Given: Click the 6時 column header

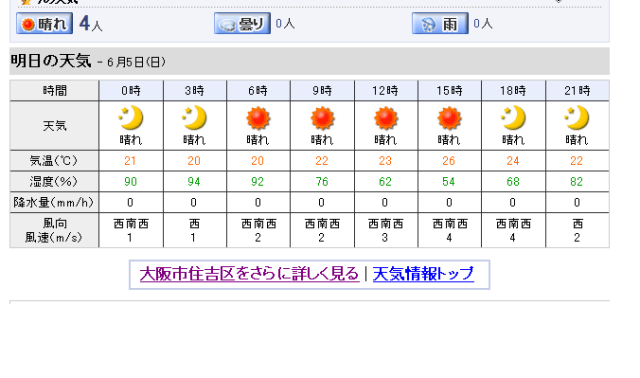Looking at the screenshot, I should 258,91.
